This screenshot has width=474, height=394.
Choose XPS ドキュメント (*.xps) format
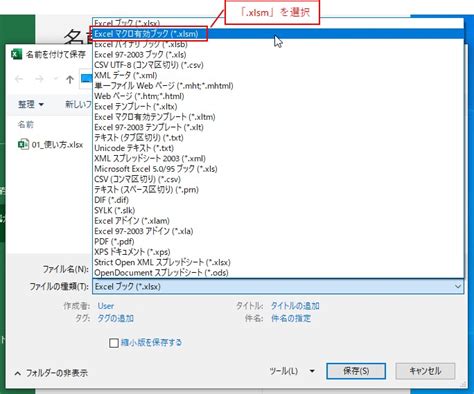pos(278,252)
